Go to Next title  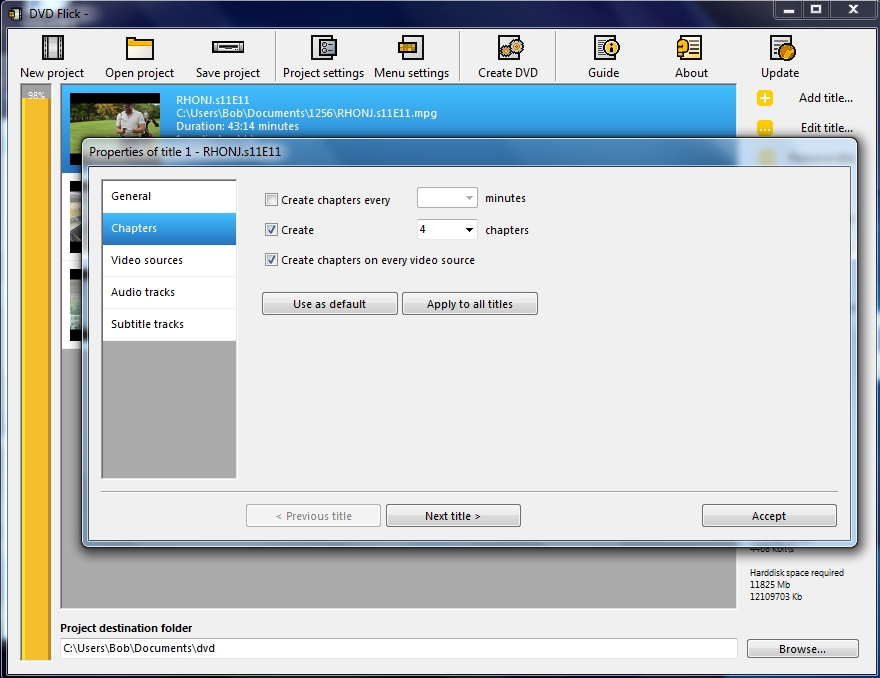pyautogui.click(x=453, y=516)
